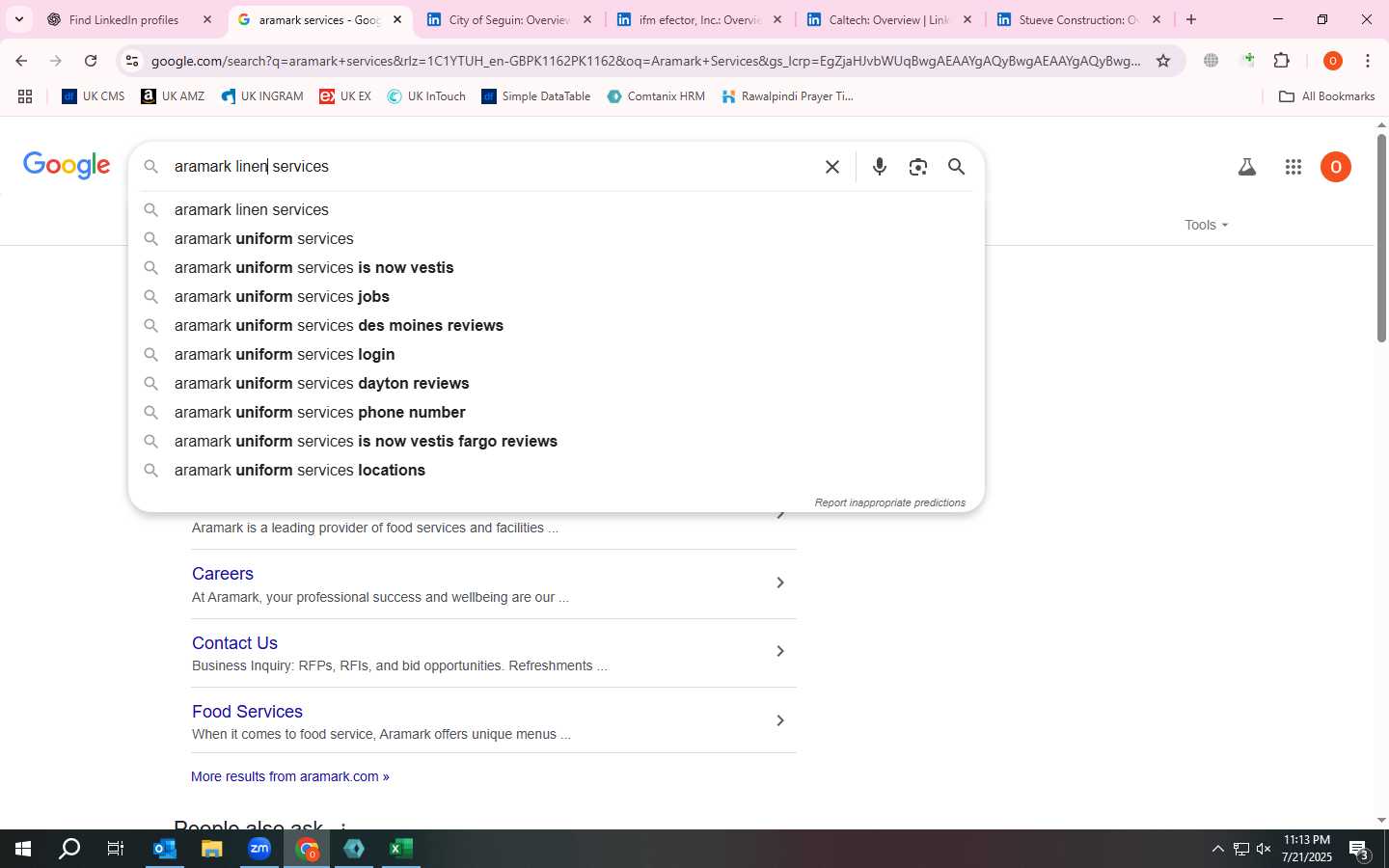
Task: Switch to the ifm efector, Inc. tab
Action: pyautogui.click(x=699, y=19)
